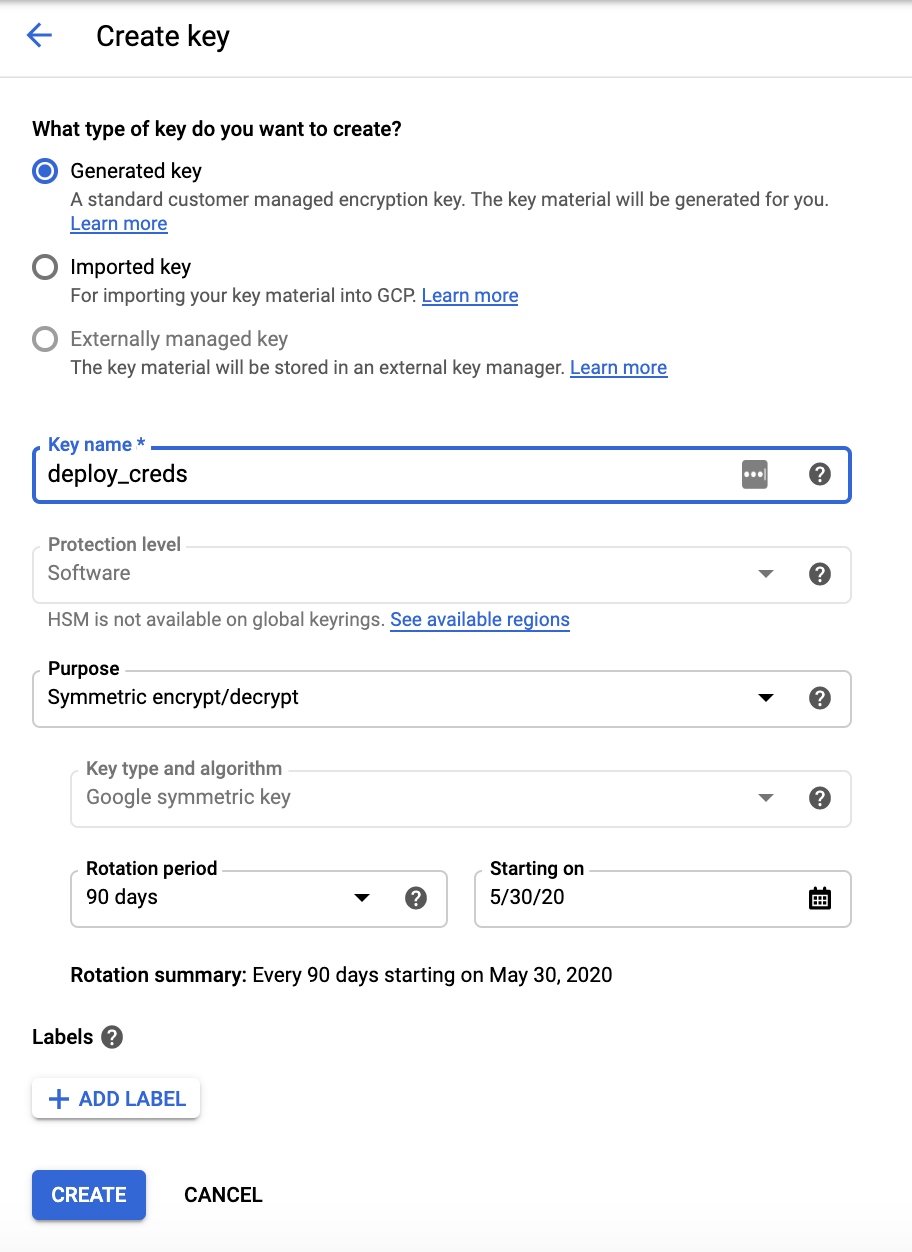Click the back arrow to leave Create key
912x1252 pixels.
pos(39,35)
